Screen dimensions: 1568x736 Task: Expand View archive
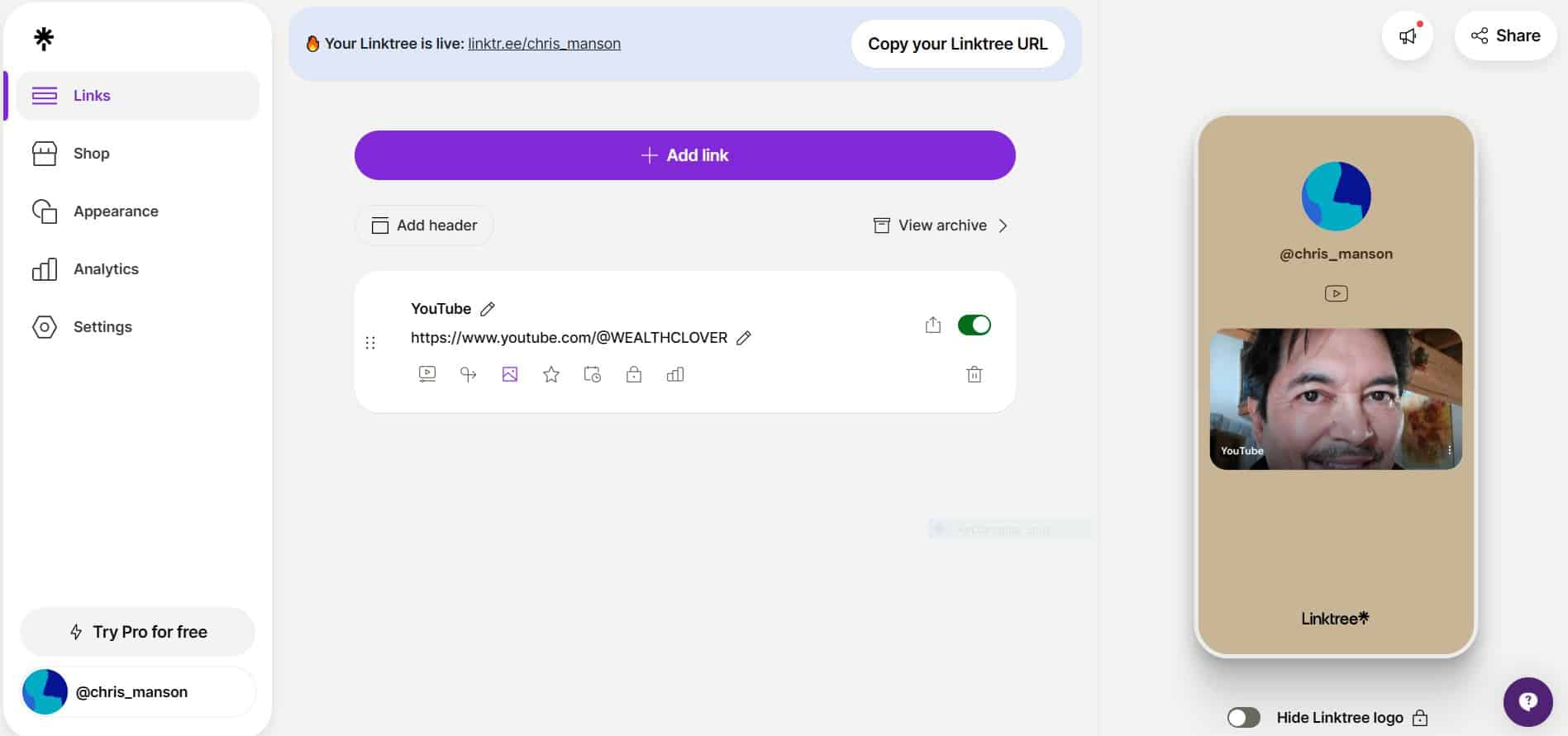pyautogui.click(x=941, y=226)
